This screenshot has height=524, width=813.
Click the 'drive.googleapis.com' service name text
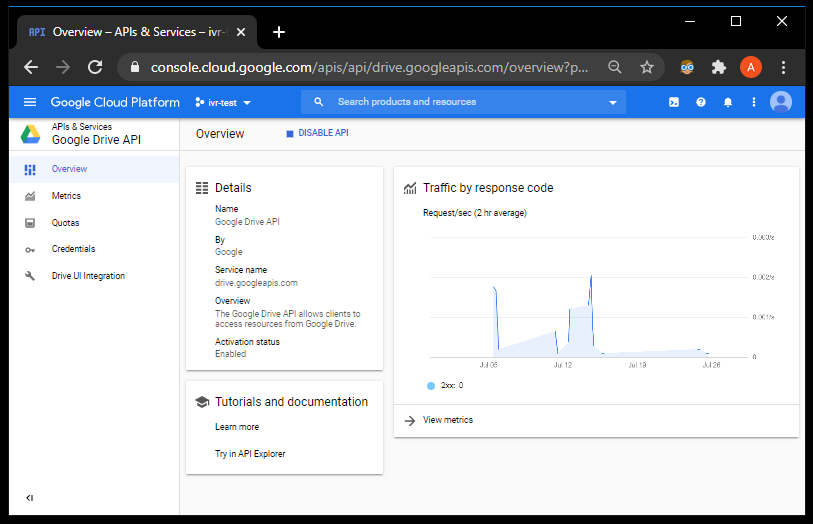pyautogui.click(x=256, y=283)
